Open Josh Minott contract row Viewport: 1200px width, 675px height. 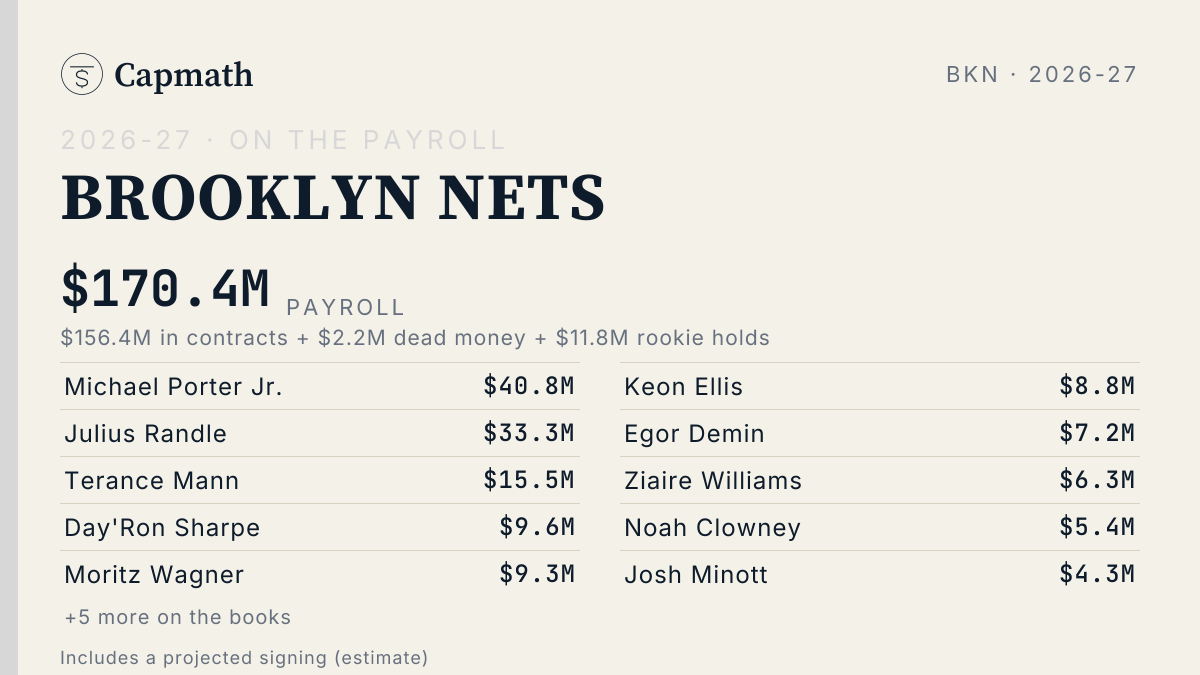pyautogui.click(x=880, y=575)
